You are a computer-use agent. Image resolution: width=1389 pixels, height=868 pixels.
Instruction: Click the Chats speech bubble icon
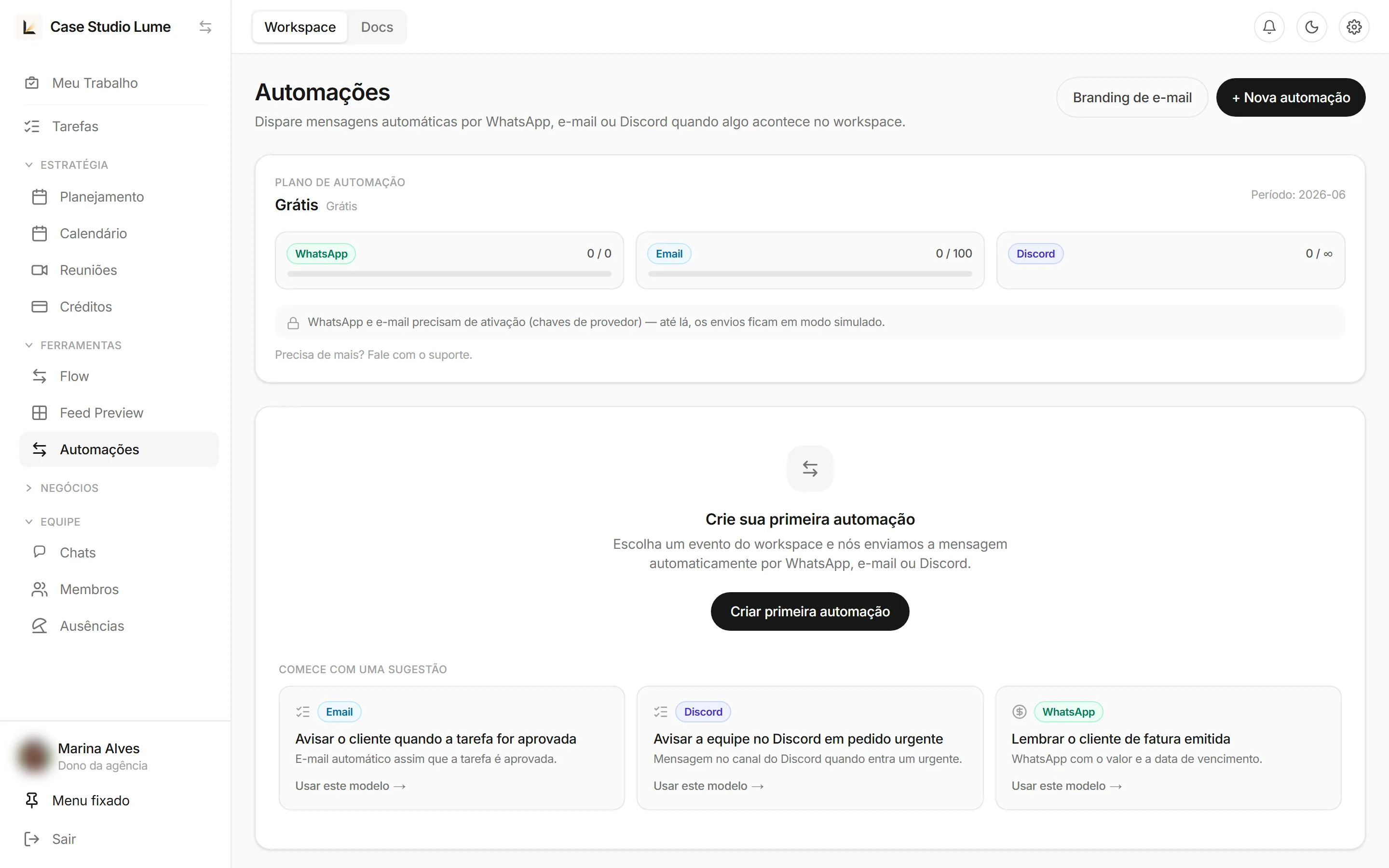40,552
